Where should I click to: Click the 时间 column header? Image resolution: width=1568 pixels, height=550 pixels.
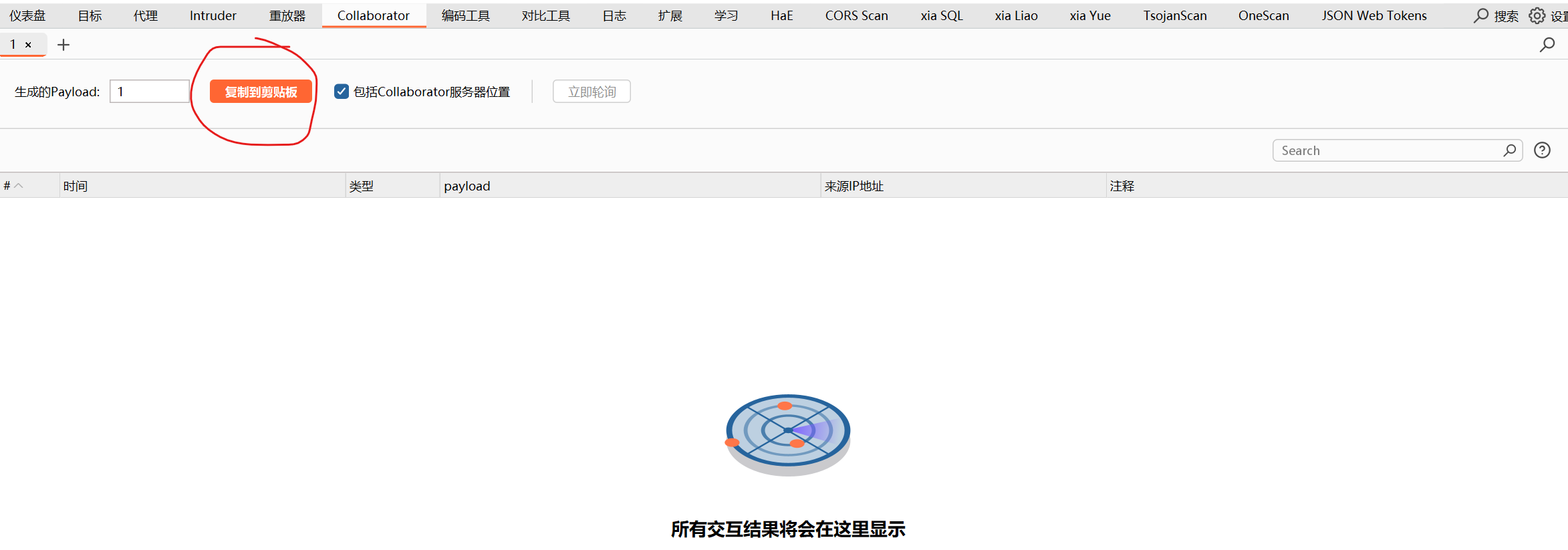76,186
